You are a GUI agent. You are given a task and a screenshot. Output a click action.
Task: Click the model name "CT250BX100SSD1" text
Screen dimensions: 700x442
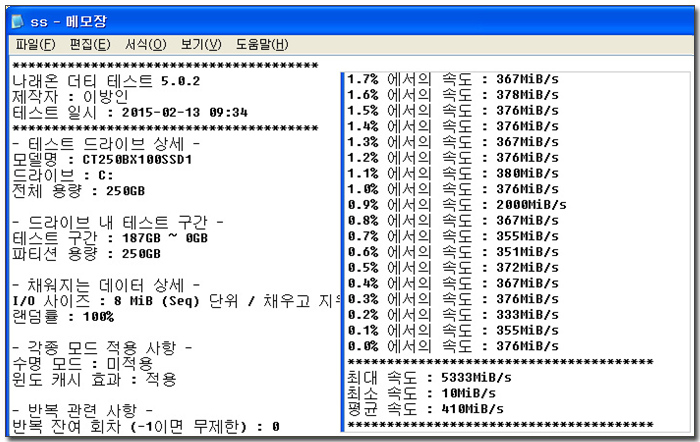[x=137, y=159]
